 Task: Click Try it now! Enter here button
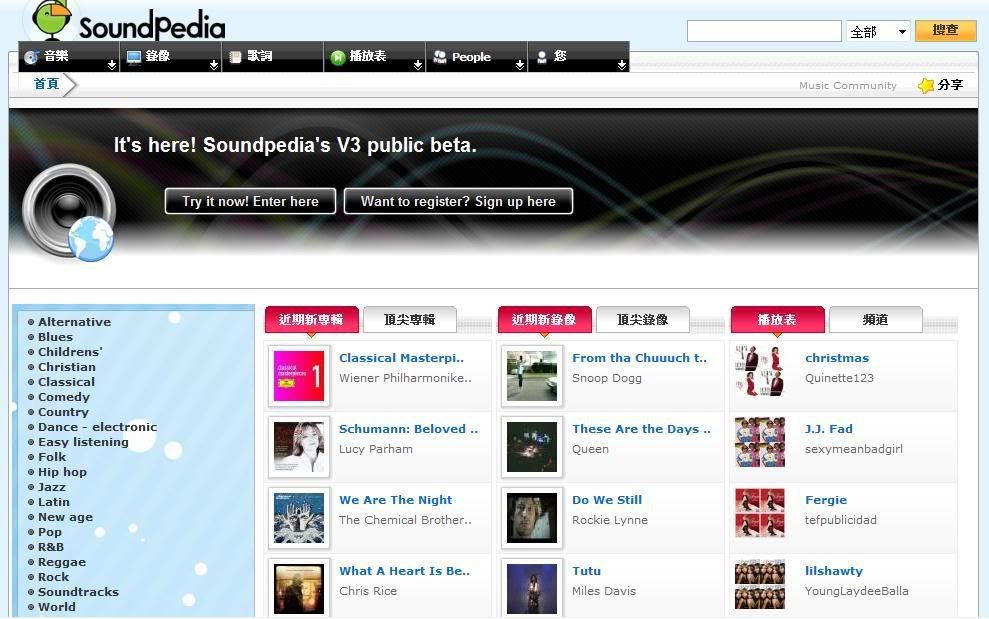coord(250,201)
